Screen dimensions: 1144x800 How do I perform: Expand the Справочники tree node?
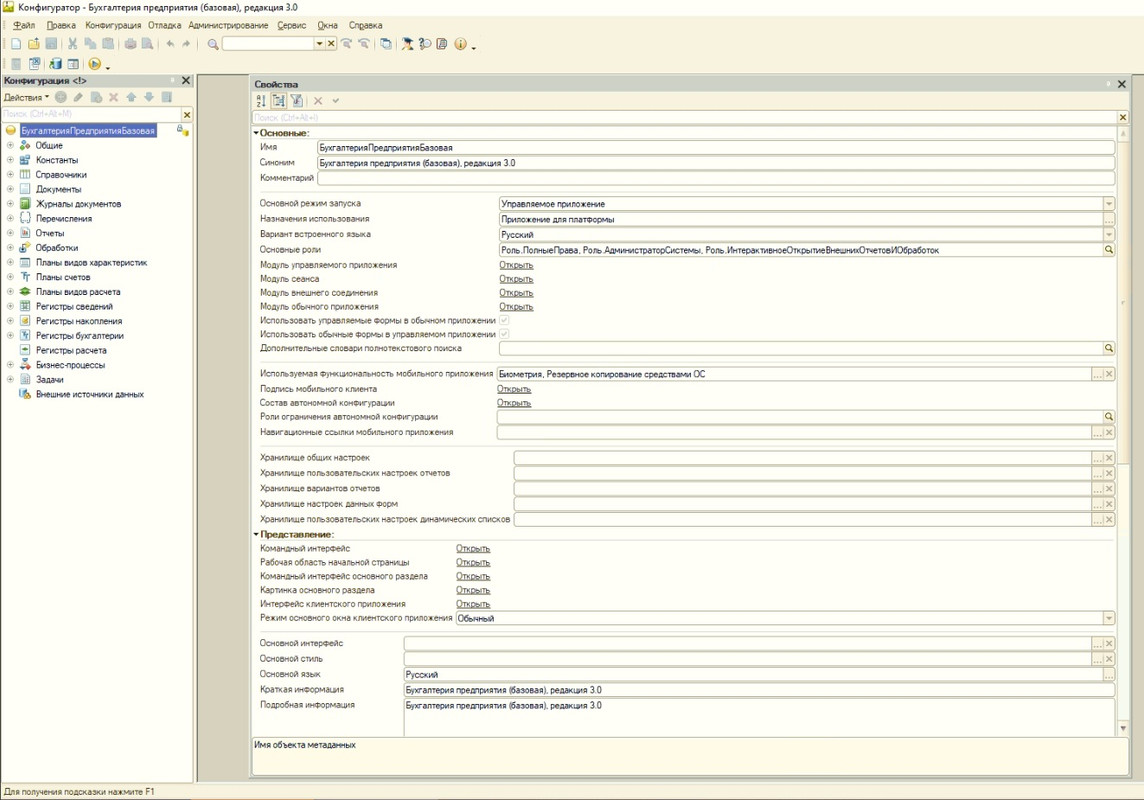click(x=10, y=175)
